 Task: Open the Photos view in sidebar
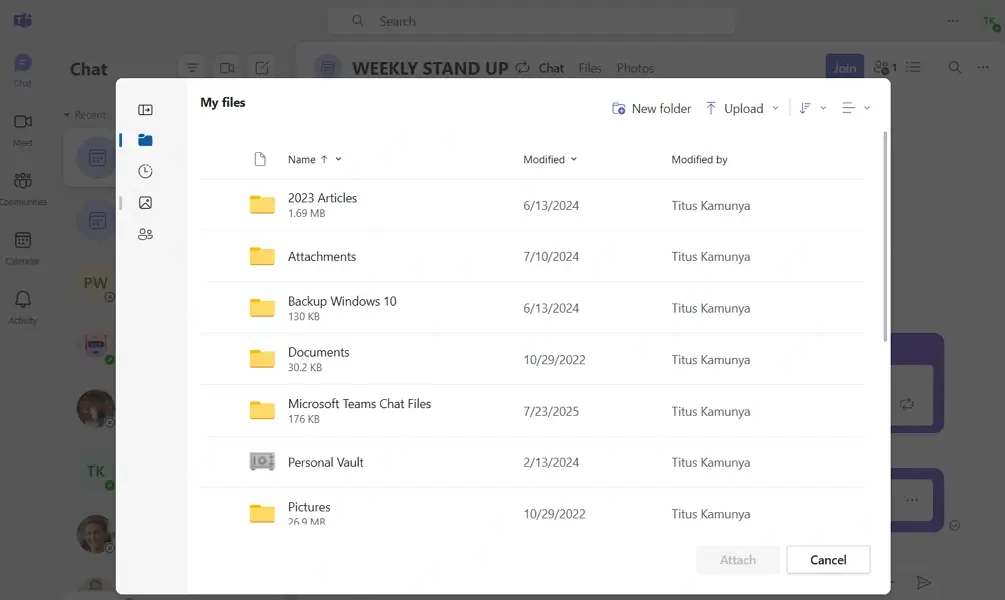click(x=145, y=203)
